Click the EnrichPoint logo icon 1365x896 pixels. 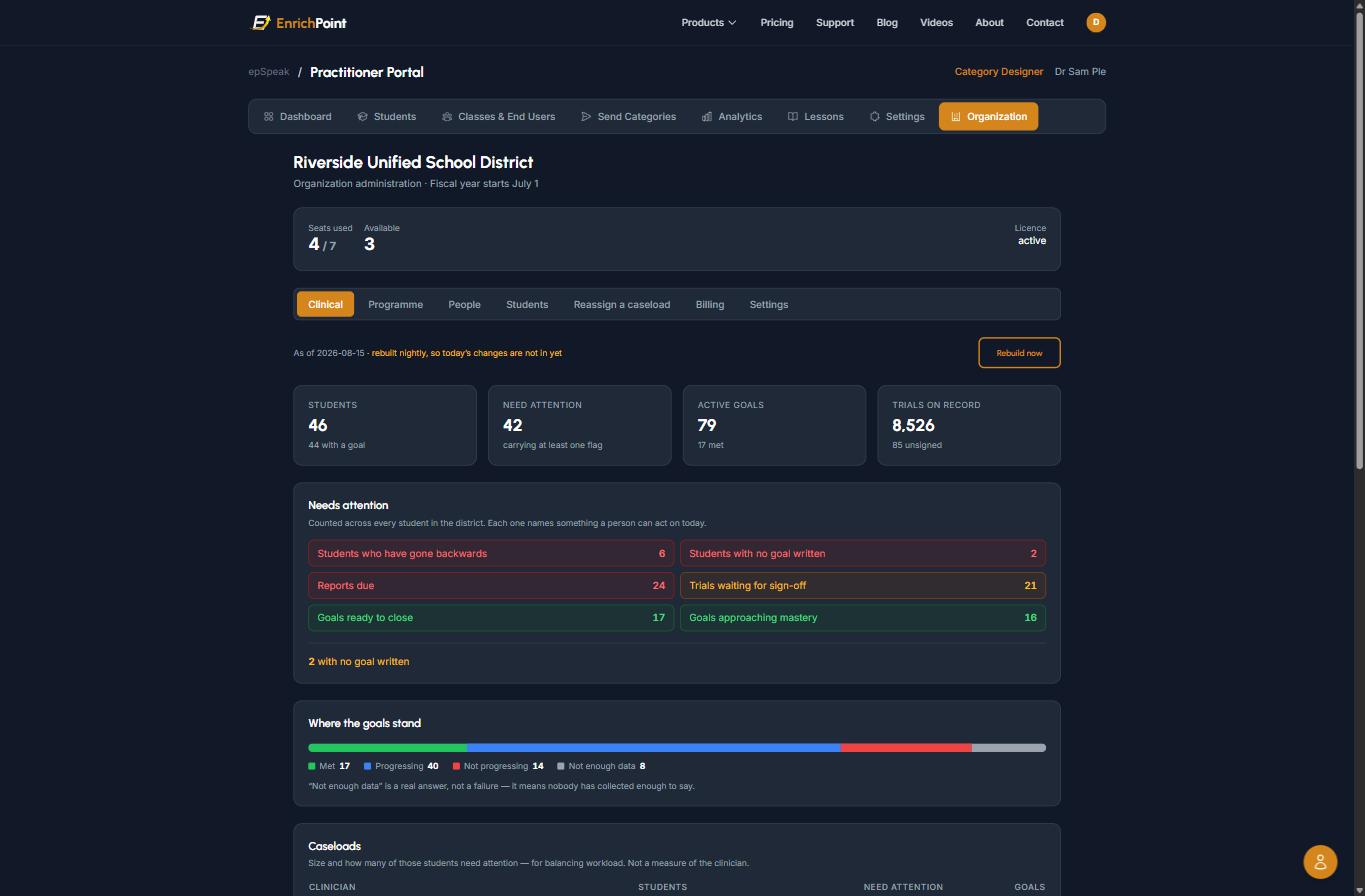(260, 22)
